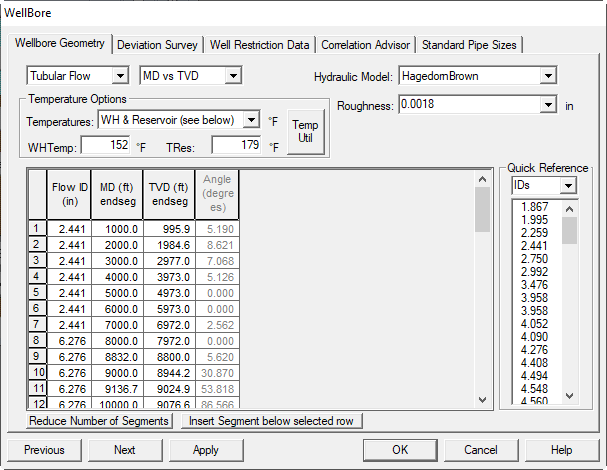This screenshot has height=470, width=607.
Task: Switch to the Deviation Survey tab
Action: (x=158, y=45)
